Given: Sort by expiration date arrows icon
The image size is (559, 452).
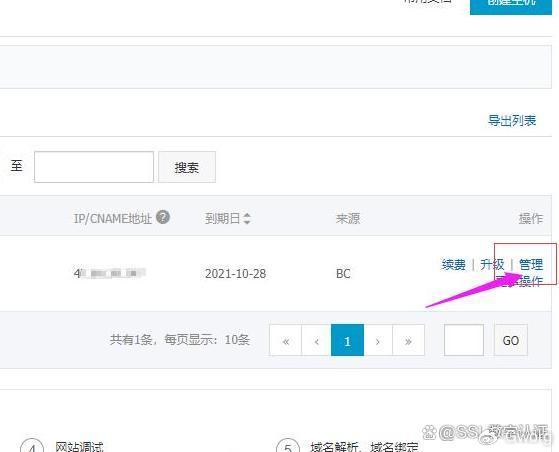Looking at the screenshot, I should (247, 218).
